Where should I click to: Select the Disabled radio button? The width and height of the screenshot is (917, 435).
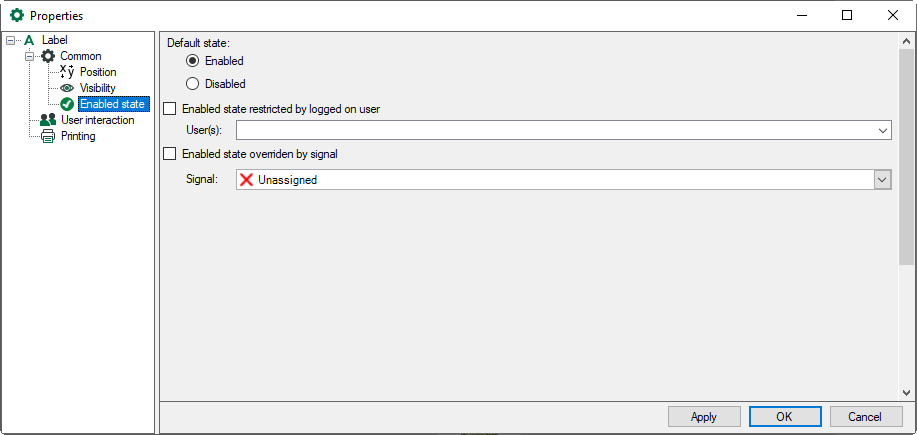192,84
